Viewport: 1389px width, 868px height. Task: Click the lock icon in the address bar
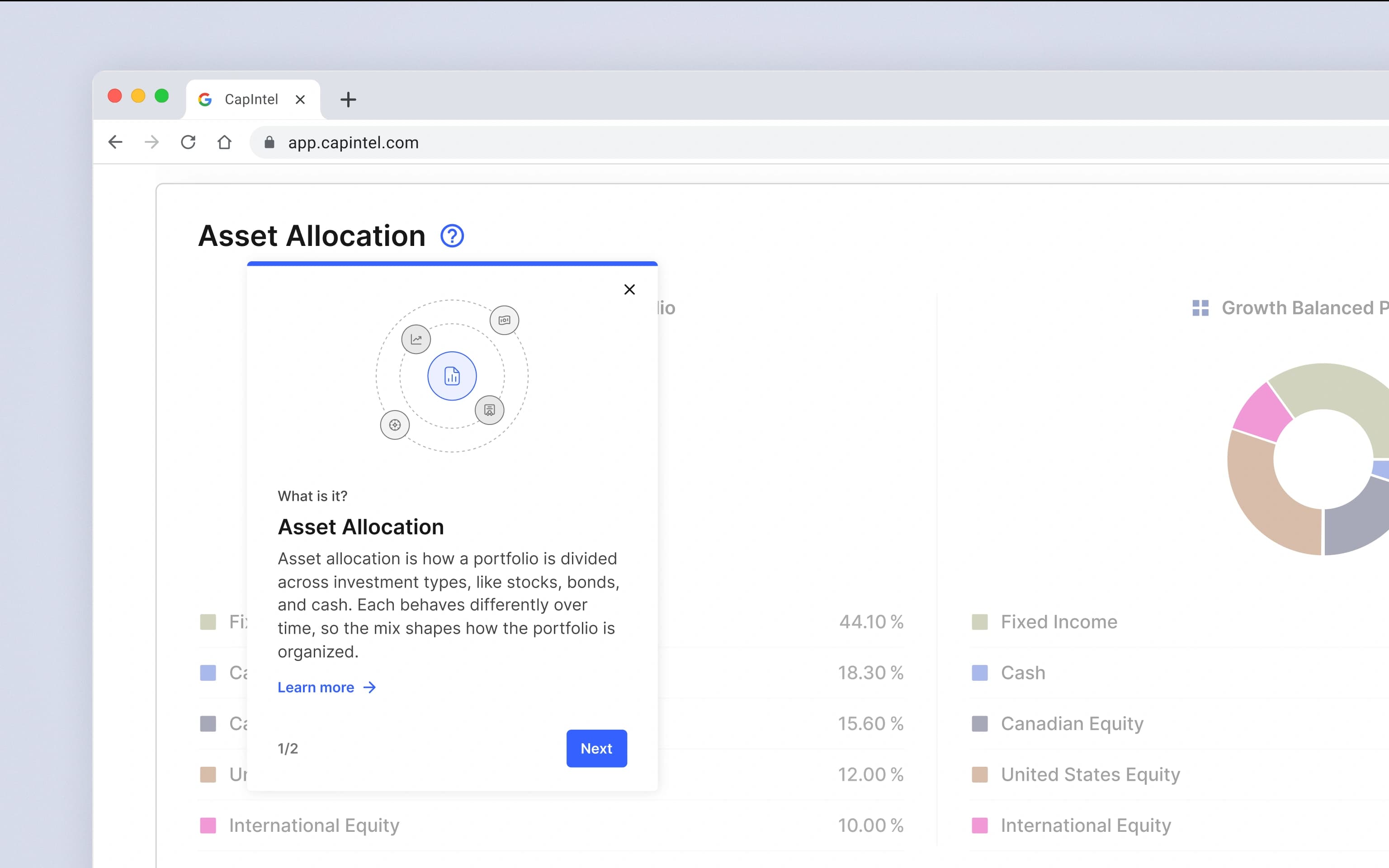[x=269, y=142]
